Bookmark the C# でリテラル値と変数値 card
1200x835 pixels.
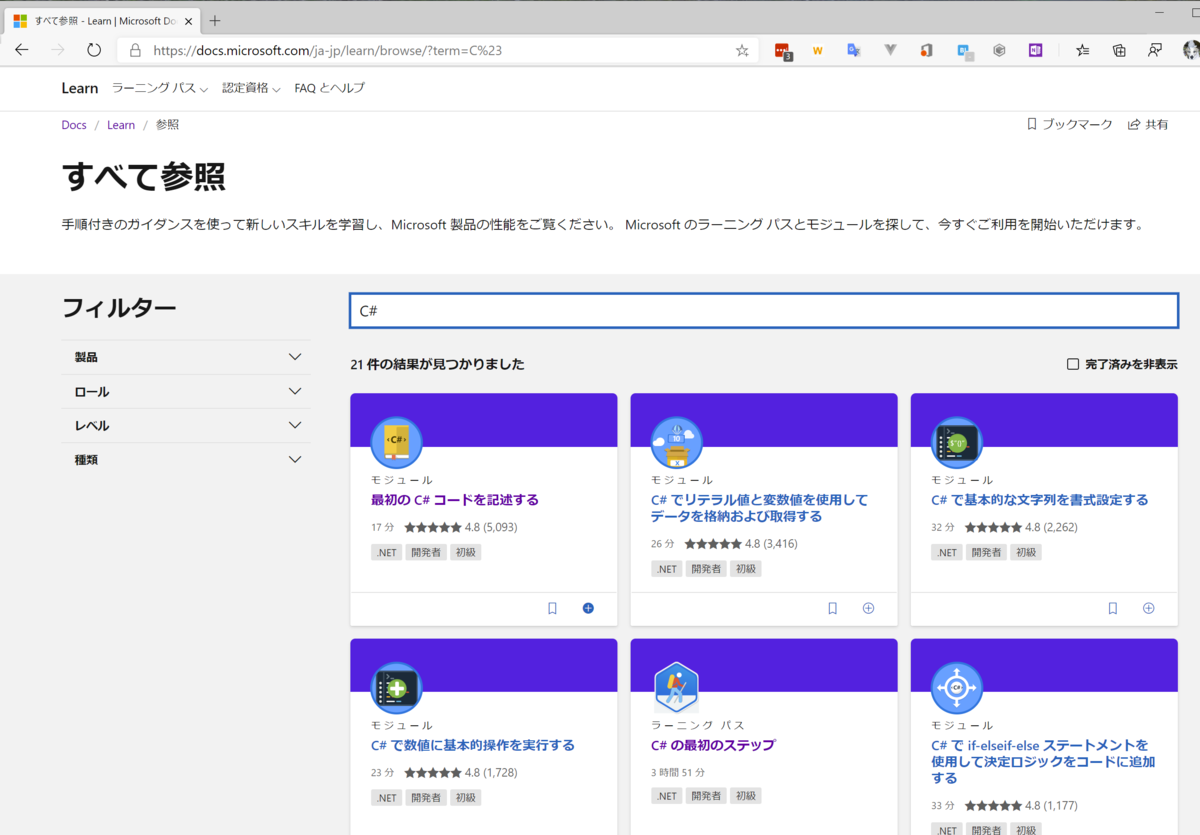832,608
